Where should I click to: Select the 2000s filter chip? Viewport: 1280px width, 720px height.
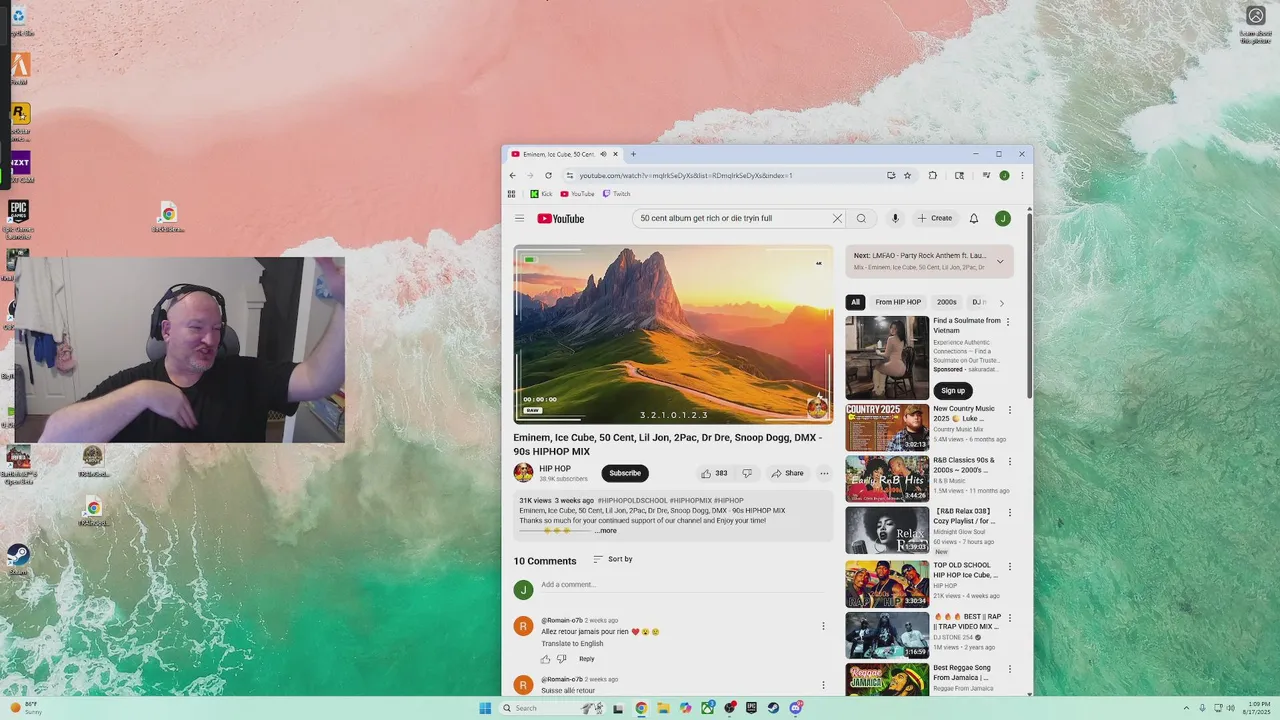[x=947, y=302]
